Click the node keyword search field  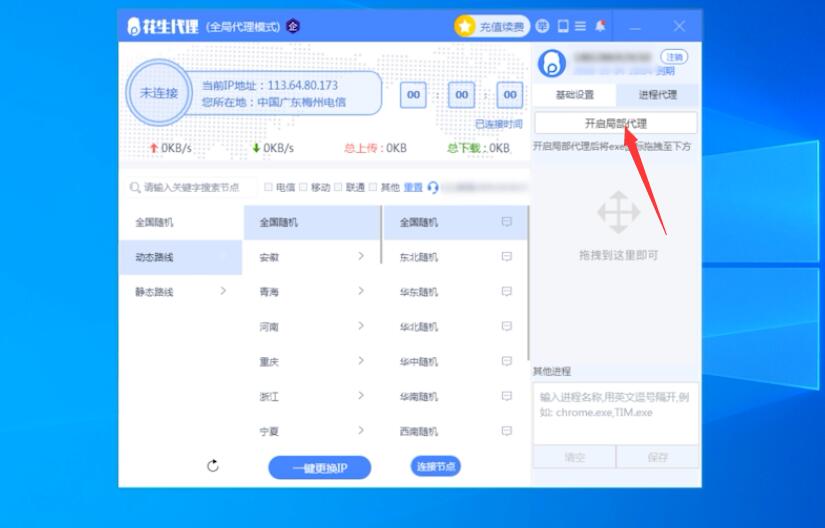pyautogui.click(x=190, y=187)
